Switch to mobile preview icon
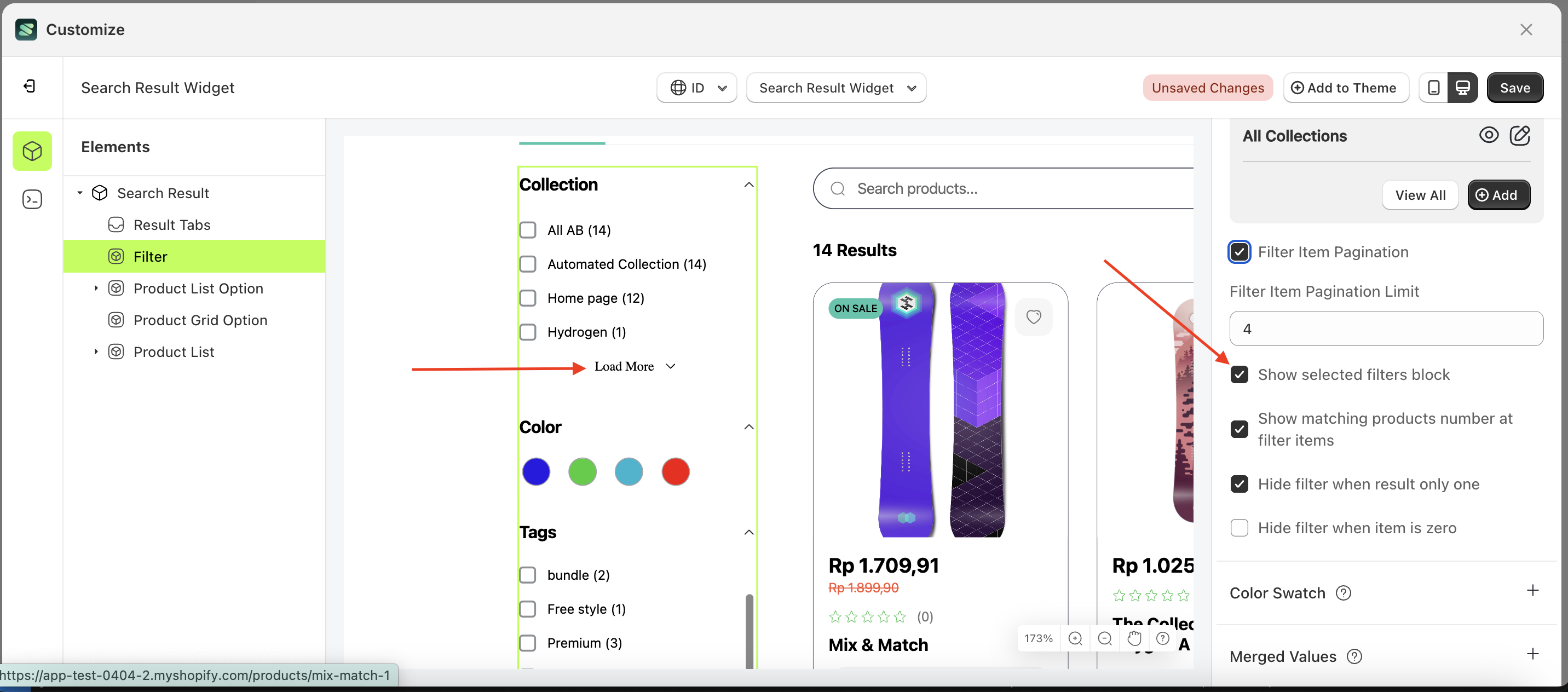Viewport: 1568px width, 692px height. (x=1433, y=88)
